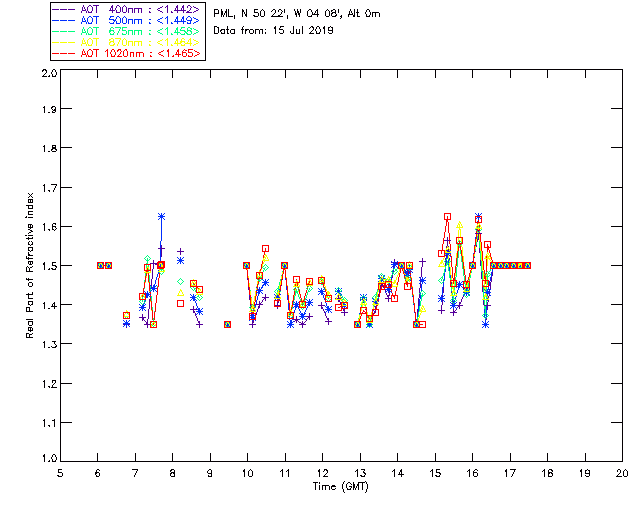Viewport: 640px width, 512px height.
Task: Click the y-axis tick label 1.3
Action: coord(49,344)
